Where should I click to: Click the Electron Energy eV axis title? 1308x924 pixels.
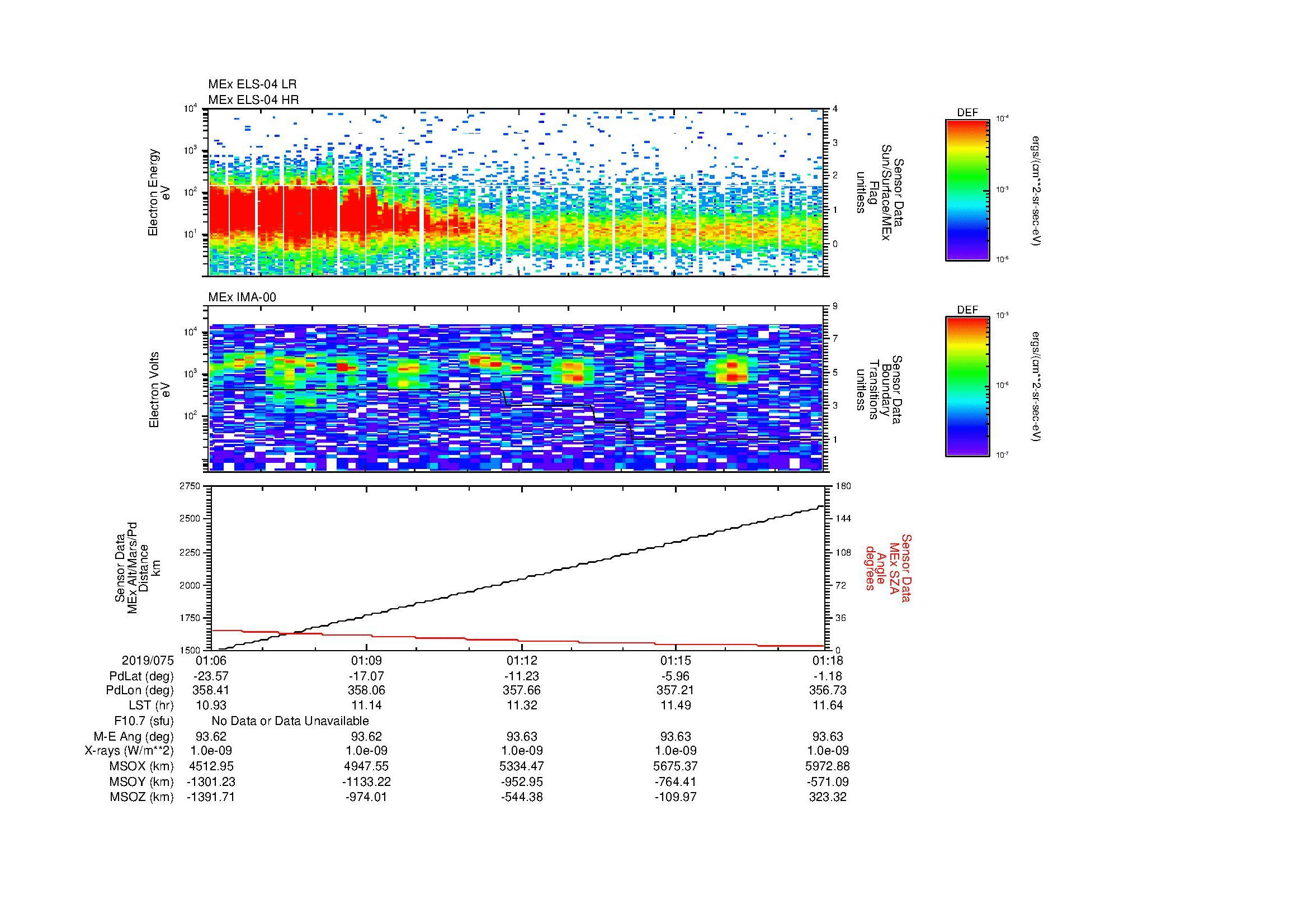point(159,192)
